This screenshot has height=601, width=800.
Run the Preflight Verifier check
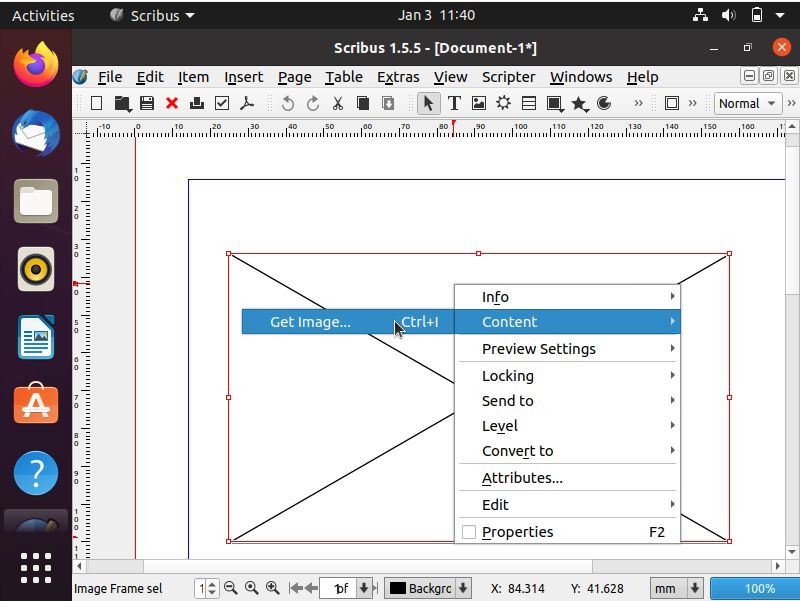[221, 103]
